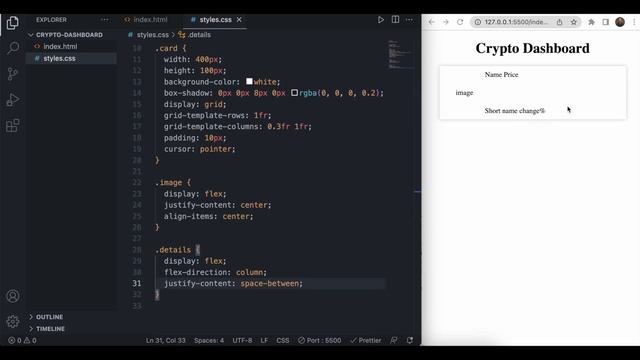The height and width of the screenshot is (360, 640).
Task: Click EXPLORER panel title
Action: (x=51, y=20)
